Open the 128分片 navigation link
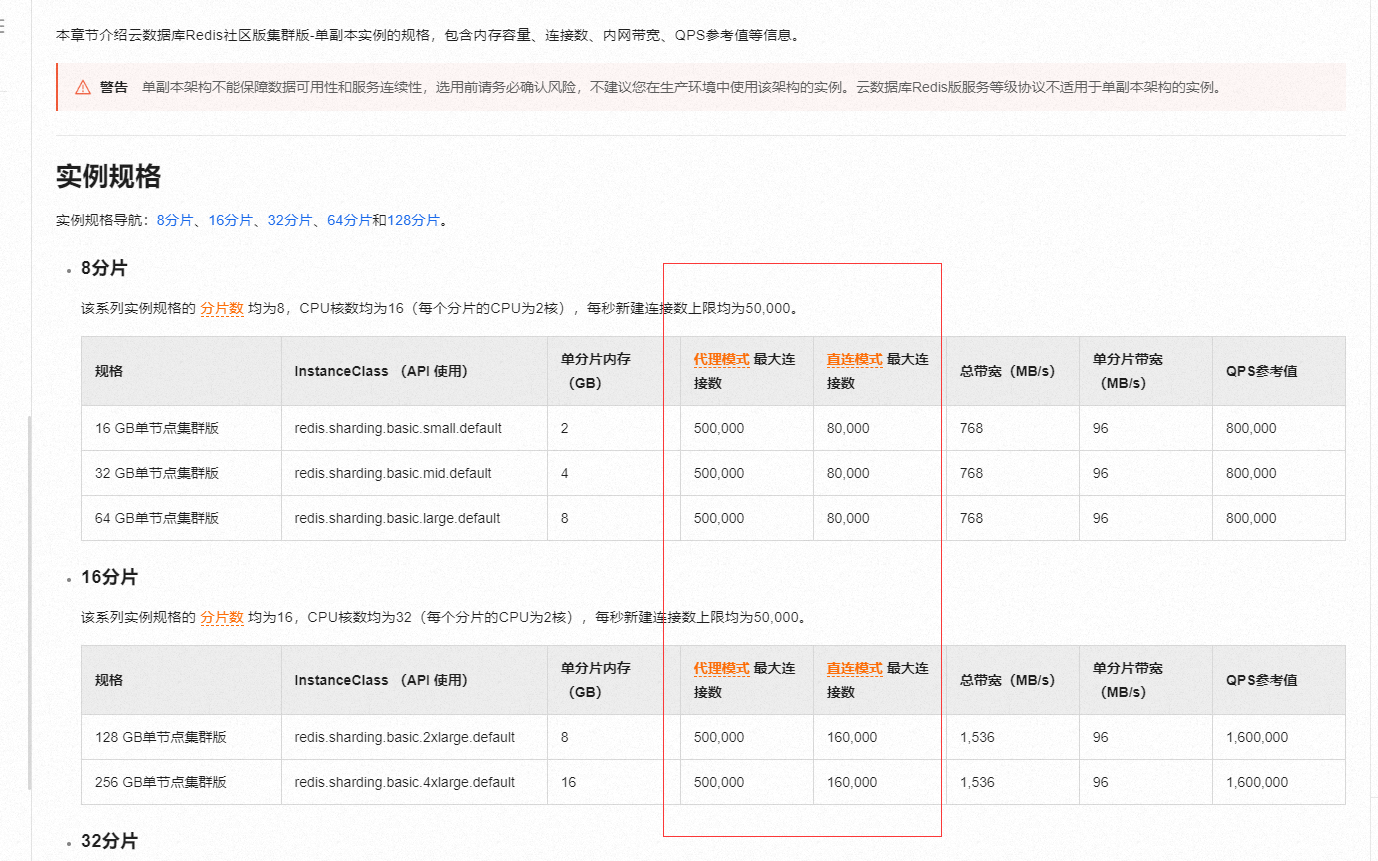 pyautogui.click(x=413, y=220)
